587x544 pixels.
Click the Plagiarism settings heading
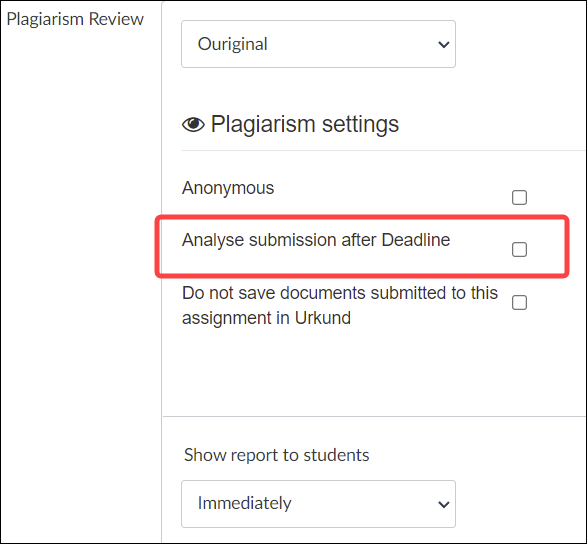point(305,124)
